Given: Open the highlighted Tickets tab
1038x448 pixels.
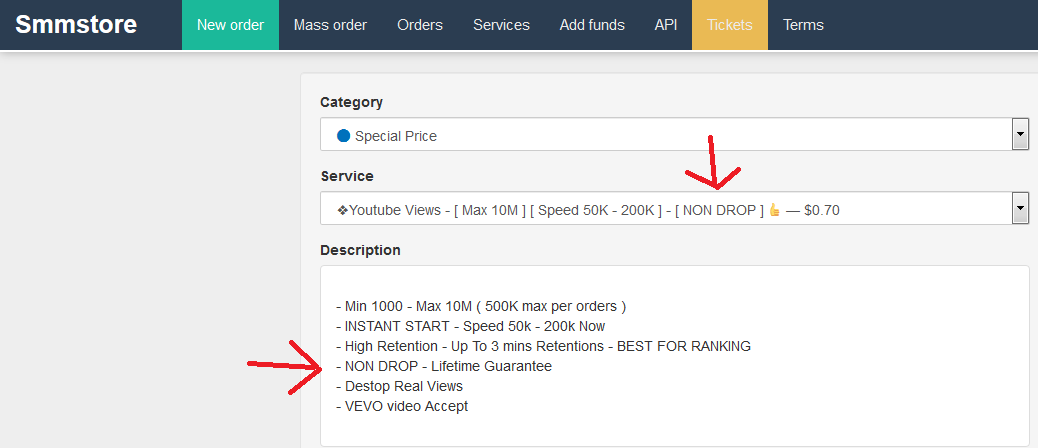Looking at the screenshot, I should pyautogui.click(x=730, y=25).
